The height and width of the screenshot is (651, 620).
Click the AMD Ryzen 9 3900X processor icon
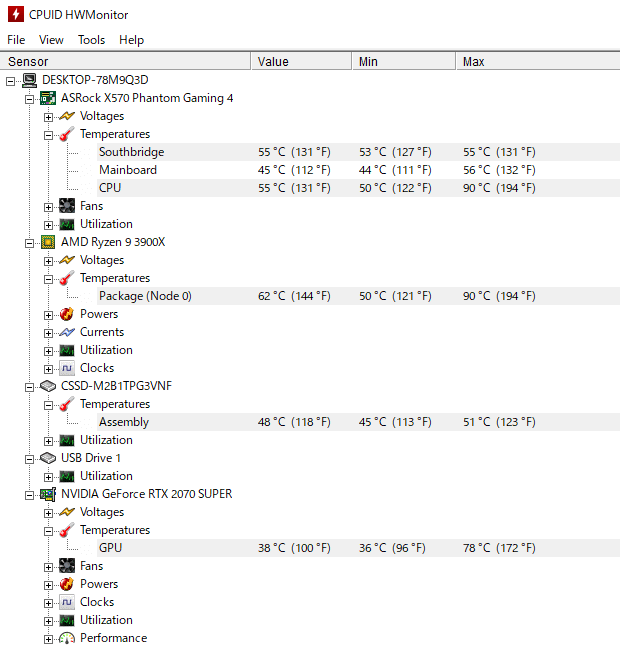coord(48,242)
